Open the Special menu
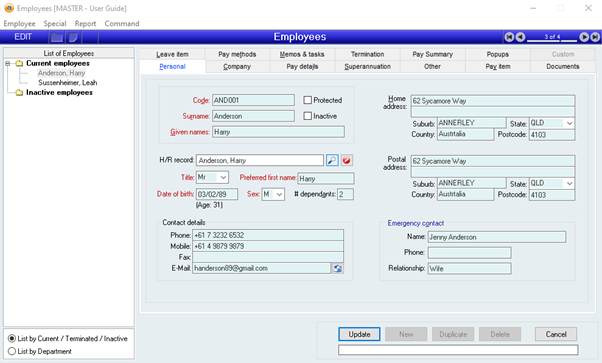The width and height of the screenshot is (602, 363). [x=55, y=23]
